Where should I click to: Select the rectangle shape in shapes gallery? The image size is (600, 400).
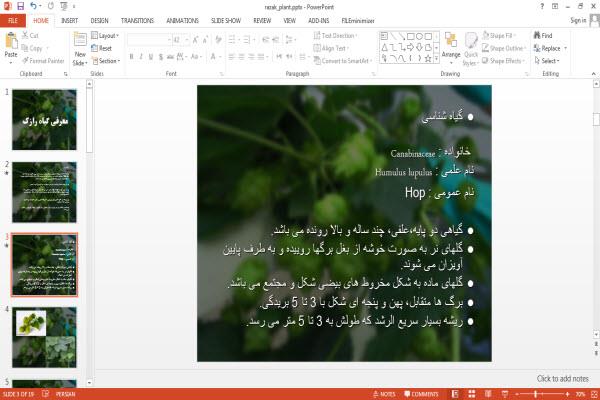click(x=411, y=36)
